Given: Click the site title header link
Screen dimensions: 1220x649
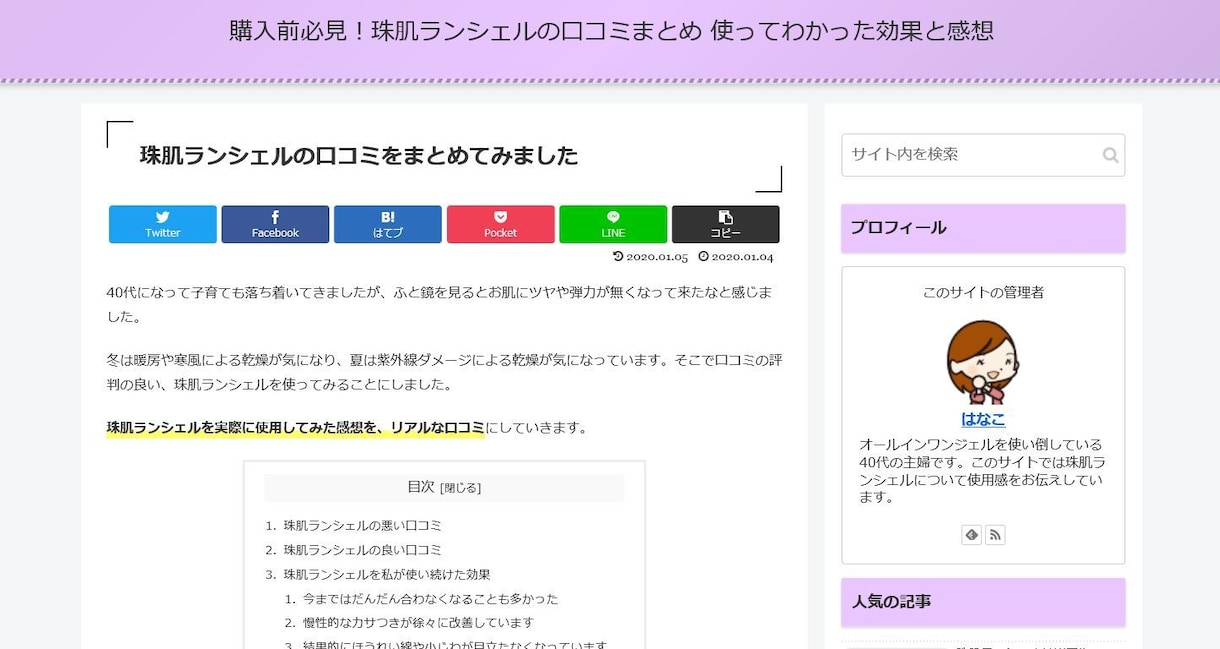Looking at the screenshot, I should 611,31.
